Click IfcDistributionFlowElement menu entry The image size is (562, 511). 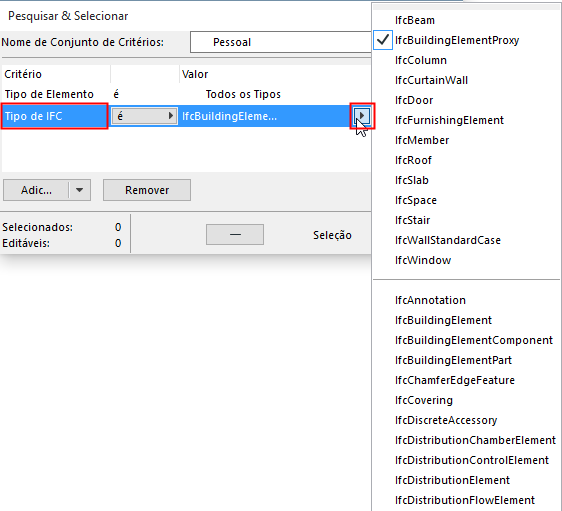point(465,500)
